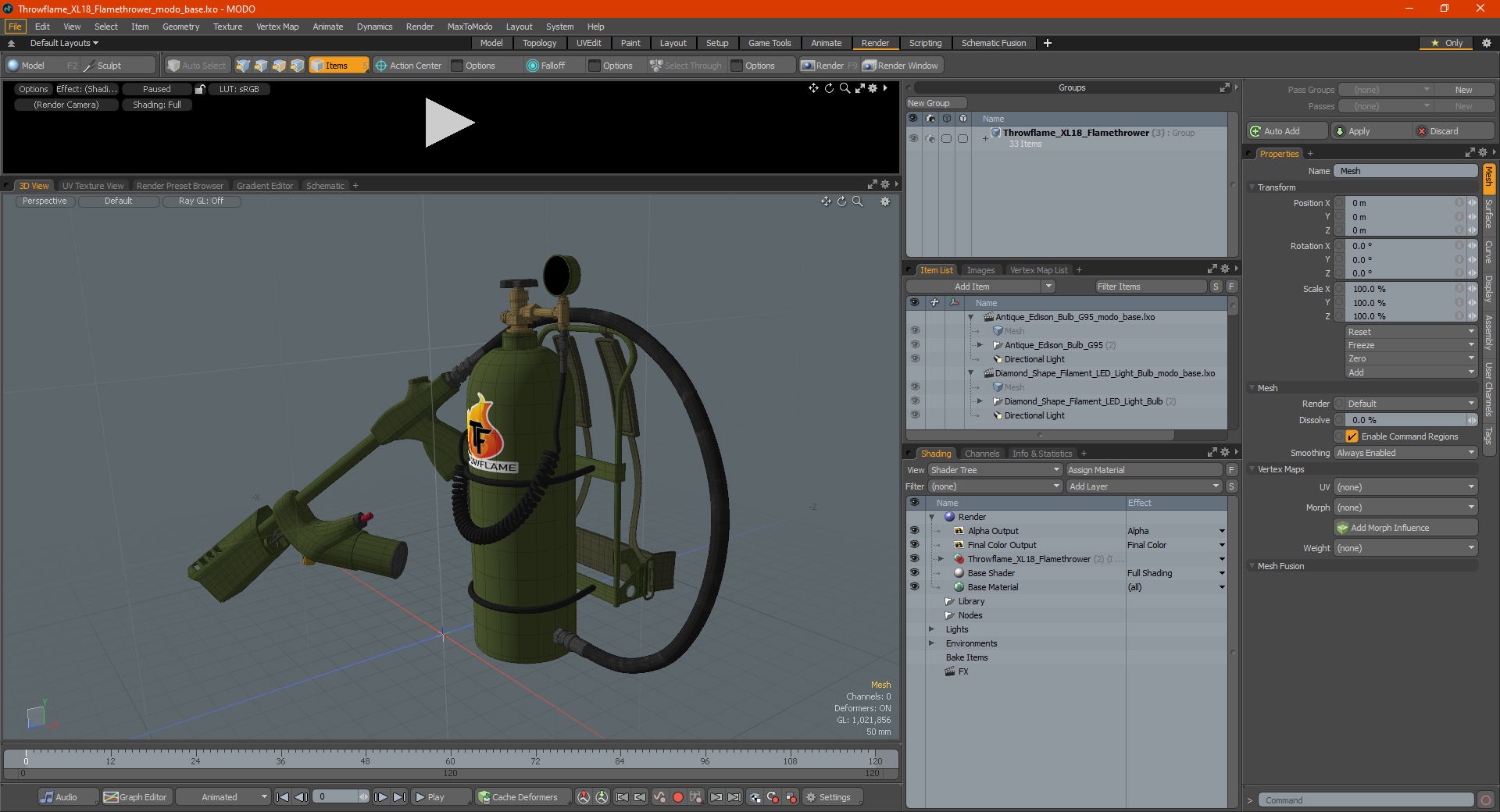
Task: Open the Render Window
Action: coord(901,66)
